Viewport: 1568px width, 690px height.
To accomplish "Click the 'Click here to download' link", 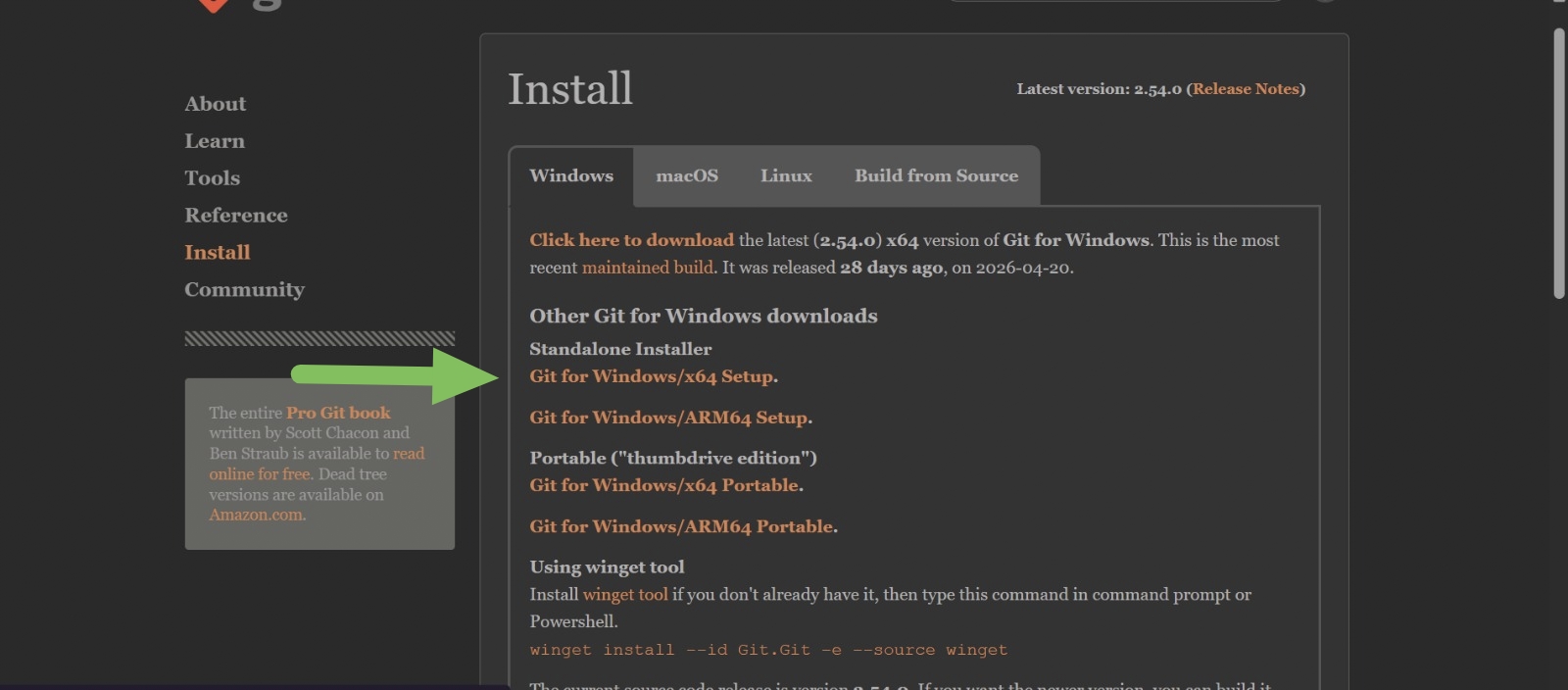I will (x=631, y=240).
